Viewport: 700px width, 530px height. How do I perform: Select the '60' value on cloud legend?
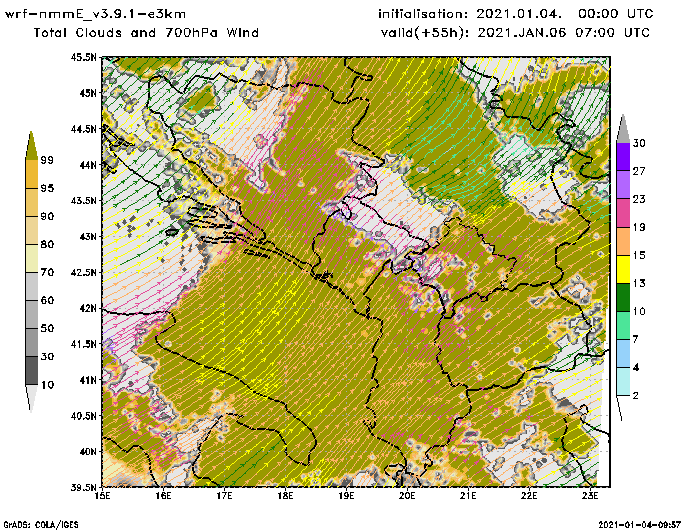click(x=47, y=300)
